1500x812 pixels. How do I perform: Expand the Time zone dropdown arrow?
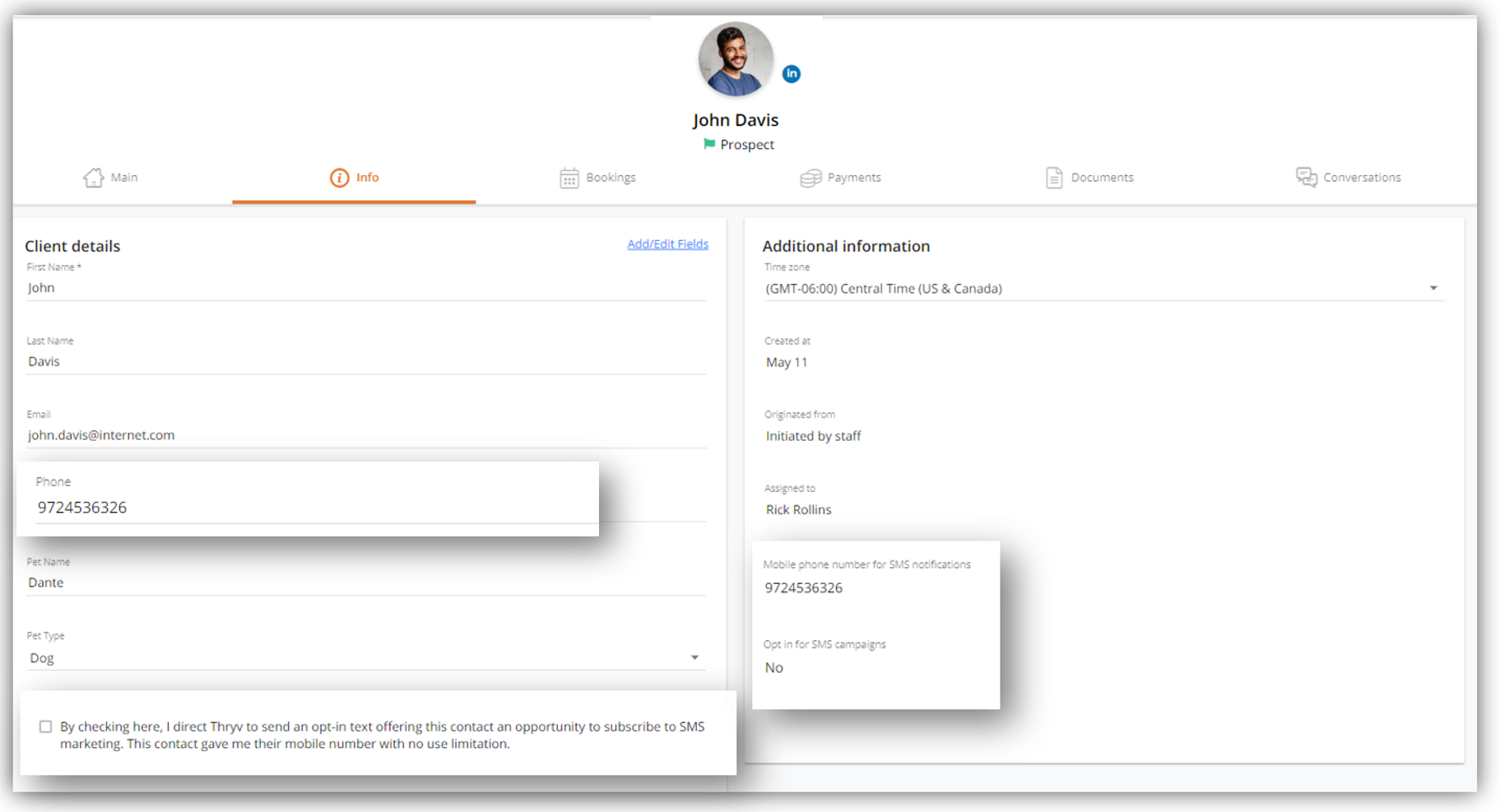click(x=1433, y=288)
